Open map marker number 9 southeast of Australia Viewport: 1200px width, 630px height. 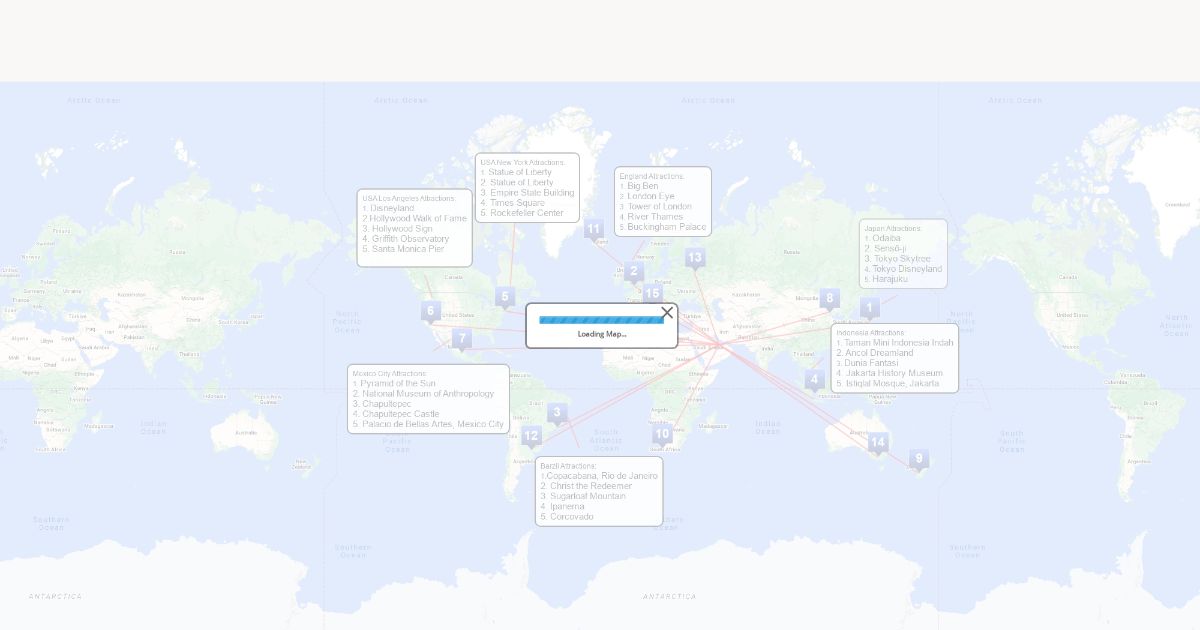point(919,459)
